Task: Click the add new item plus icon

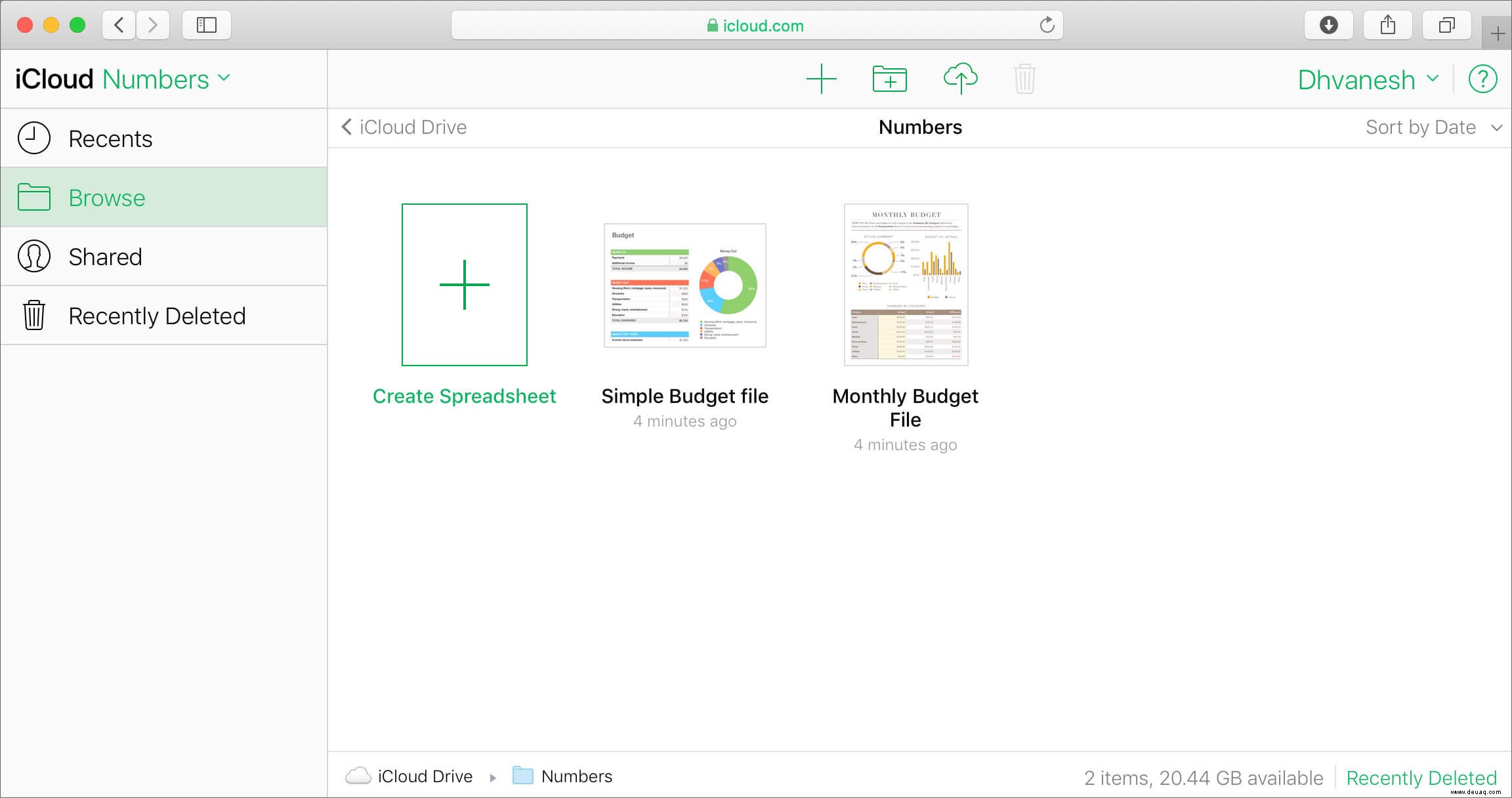Action: pos(820,78)
